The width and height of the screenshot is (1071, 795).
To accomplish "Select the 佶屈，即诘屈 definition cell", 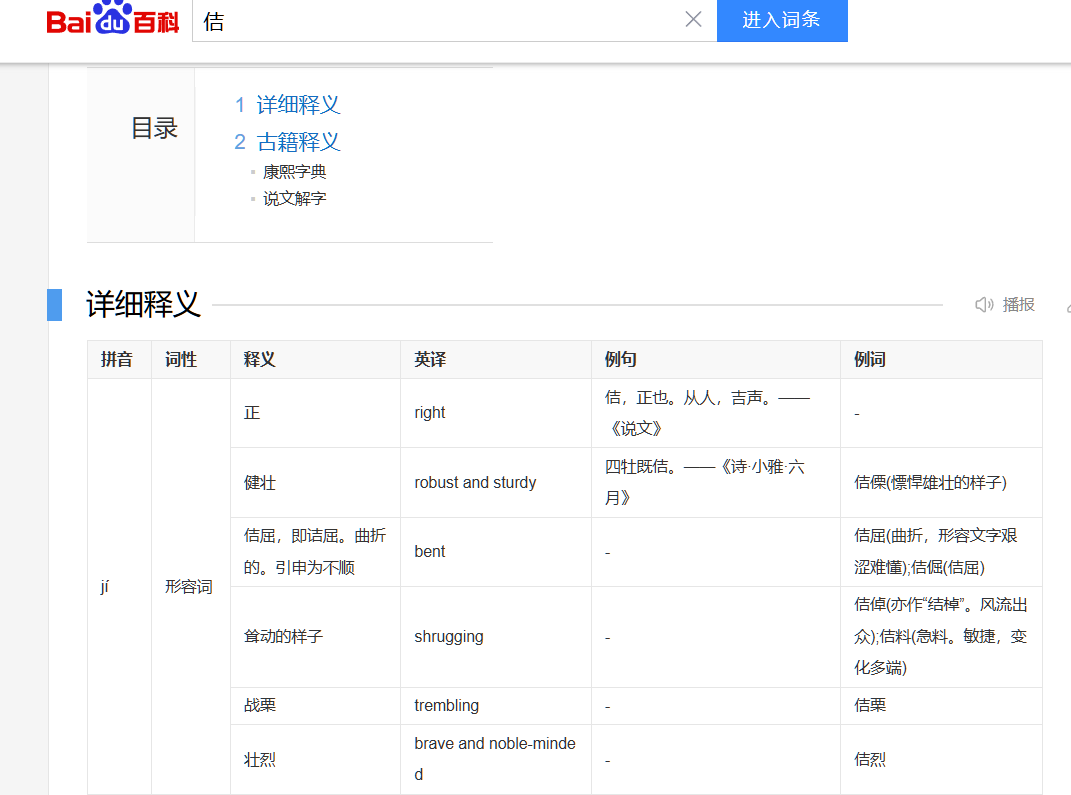I will pyautogui.click(x=316, y=552).
